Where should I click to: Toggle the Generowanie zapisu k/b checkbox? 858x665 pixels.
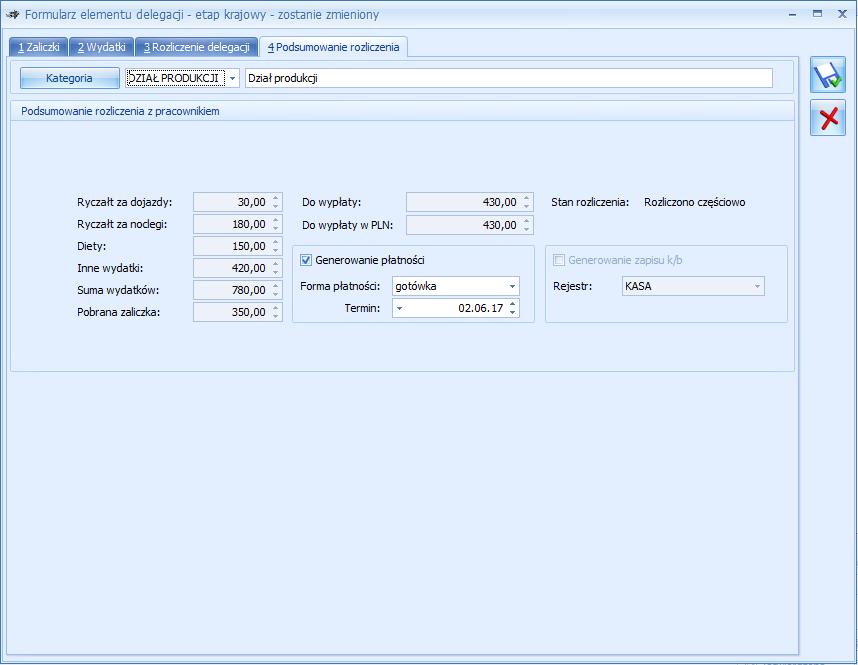(x=559, y=260)
